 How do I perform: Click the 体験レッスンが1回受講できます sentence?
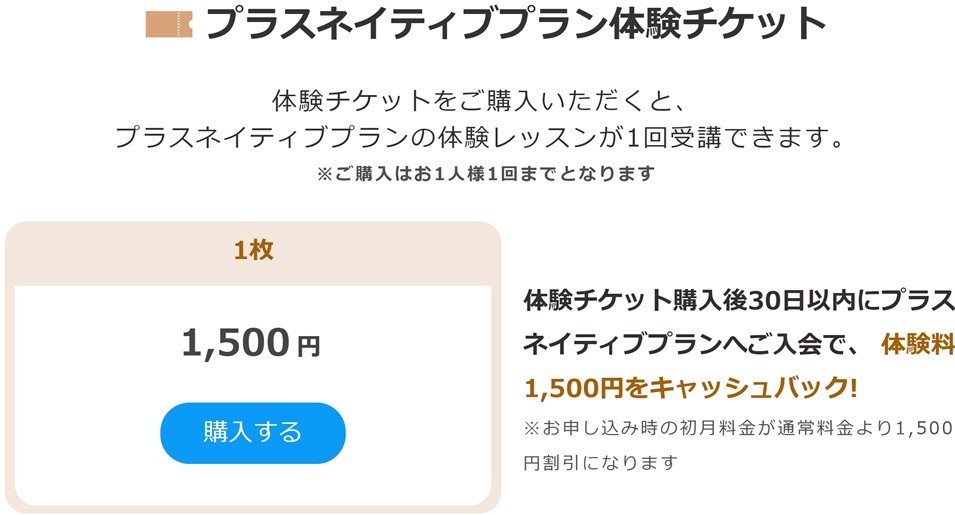pyautogui.click(x=641, y=138)
